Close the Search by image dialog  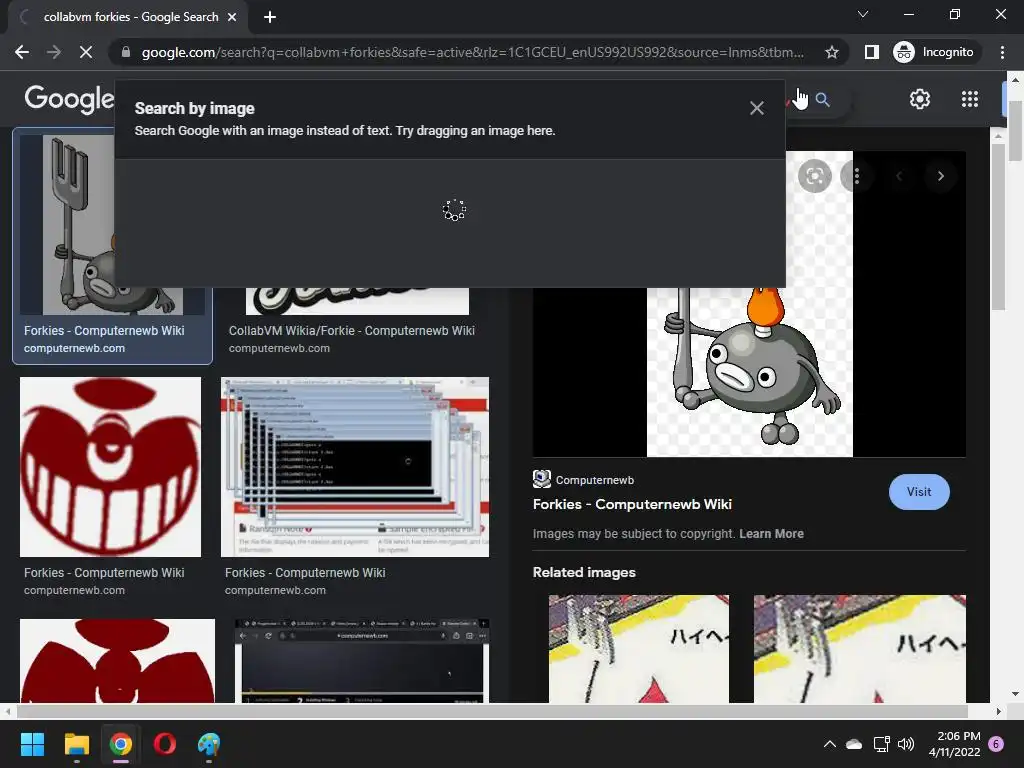pyautogui.click(x=756, y=108)
